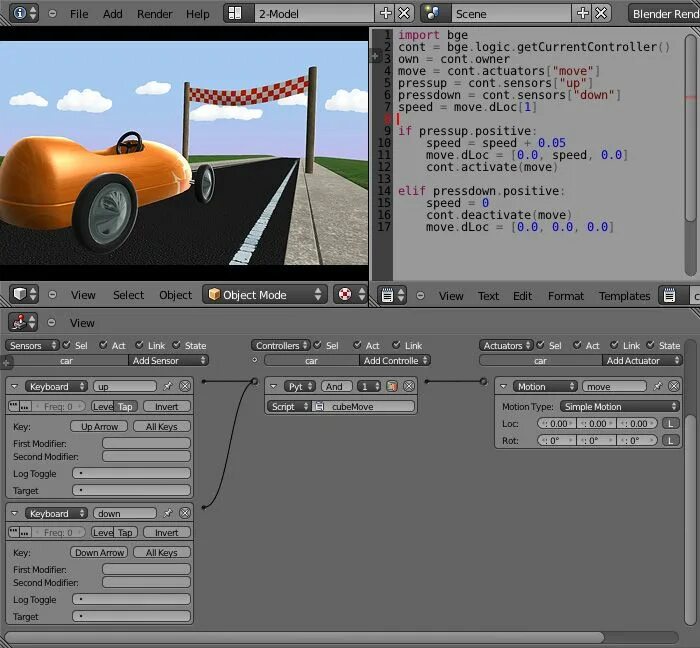The image size is (700, 648).
Task: Collapse Logic Editor header menus toggle
Action: 51,322
